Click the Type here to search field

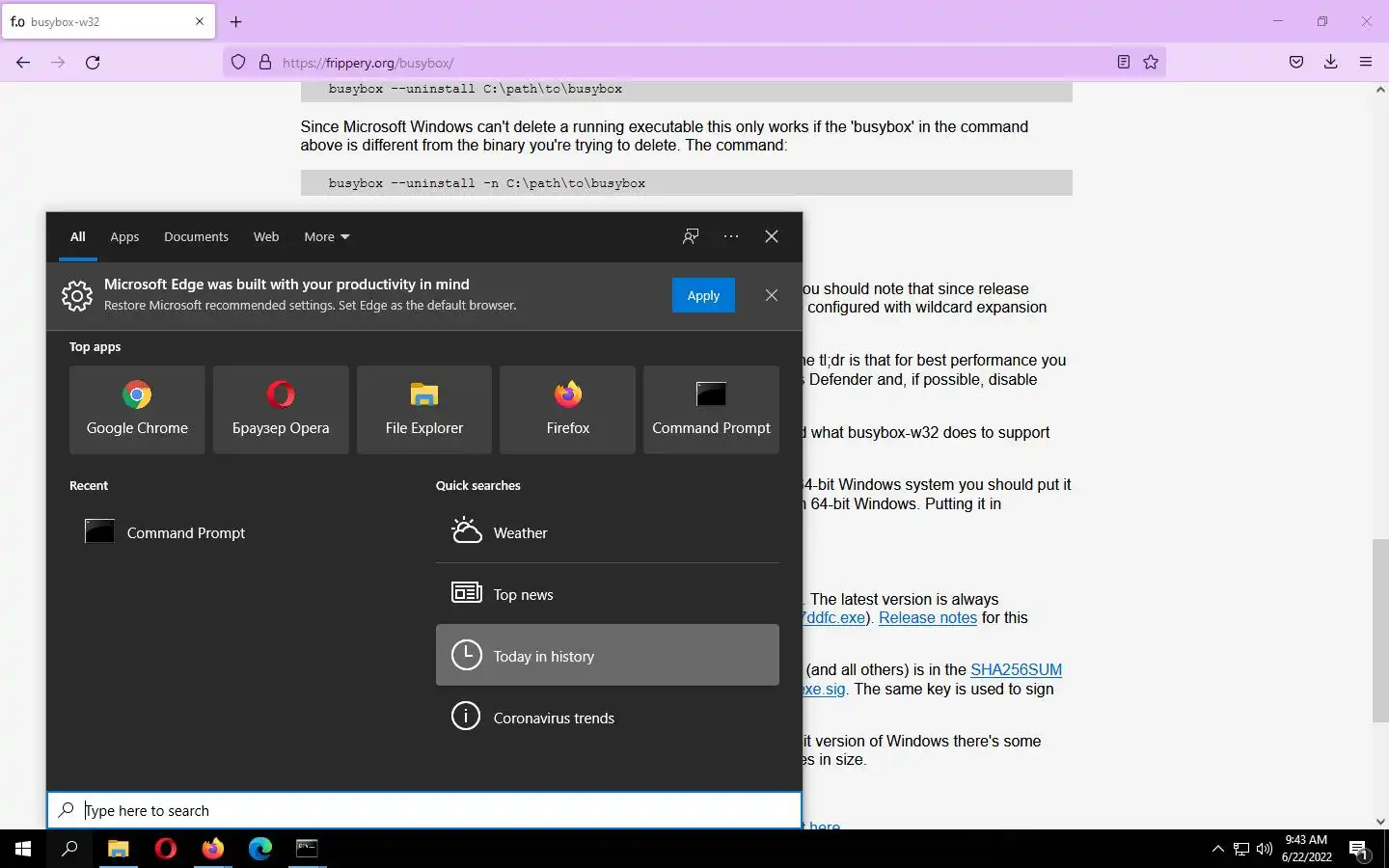[x=424, y=810]
